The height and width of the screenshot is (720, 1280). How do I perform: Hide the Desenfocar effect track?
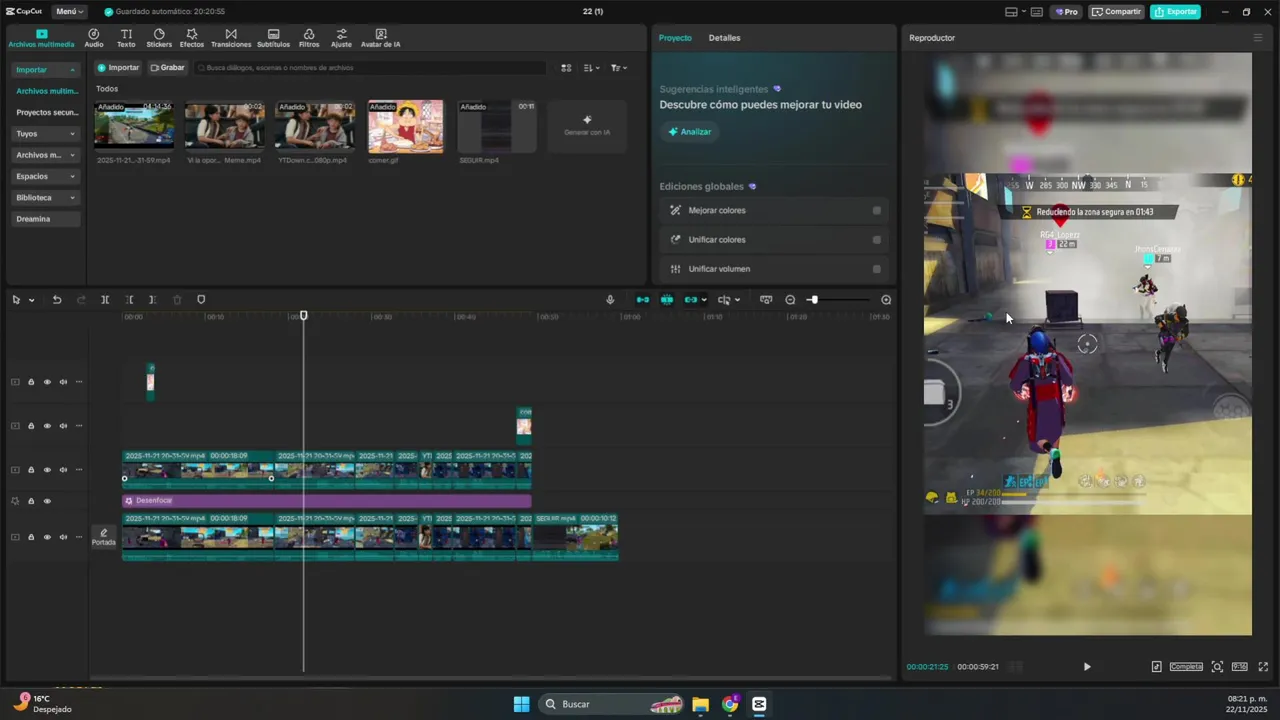point(47,501)
